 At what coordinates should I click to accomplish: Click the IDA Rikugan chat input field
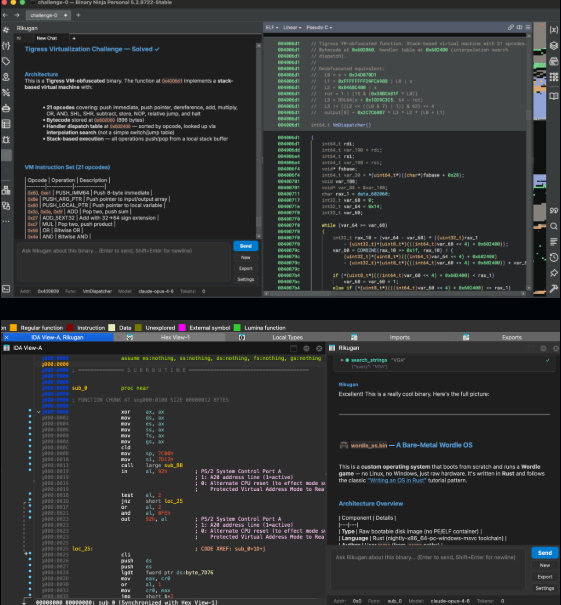pyautogui.click(x=429, y=571)
